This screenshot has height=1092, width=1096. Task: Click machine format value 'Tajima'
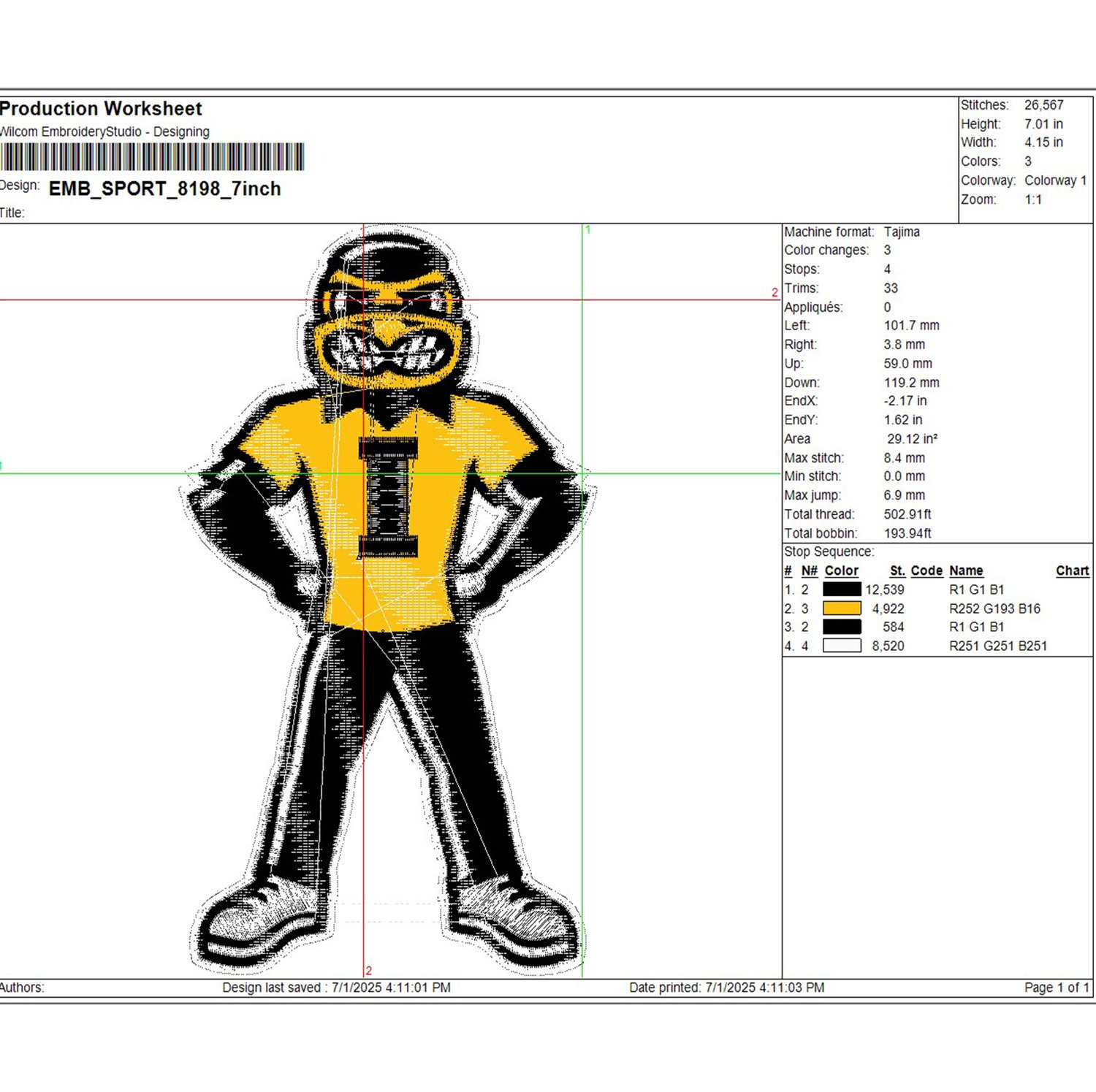902,232
